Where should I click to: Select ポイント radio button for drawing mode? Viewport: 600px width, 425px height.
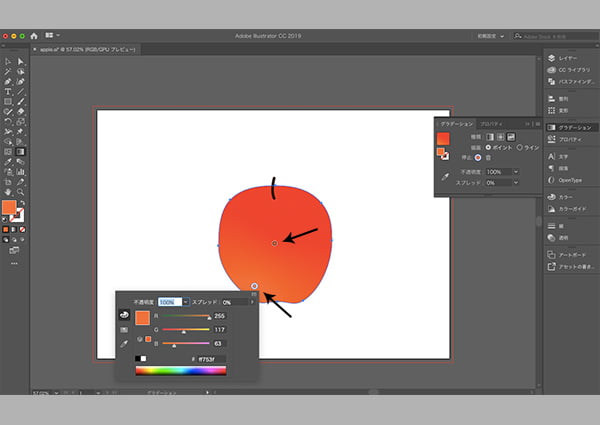[x=488, y=147]
